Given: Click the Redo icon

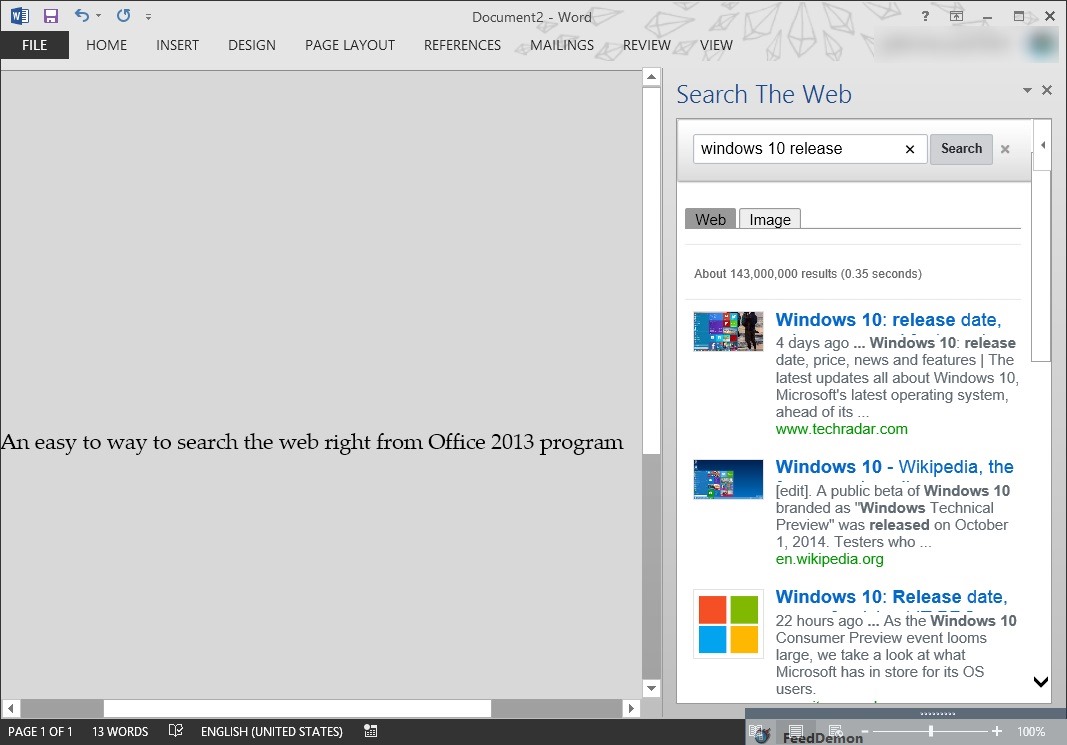Looking at the screenshot, I should click(124, 16).
